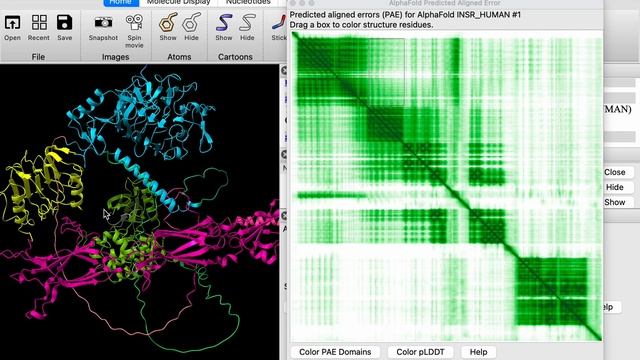Open Help in the PAE window
The image size is (640, 360).
point(478,352)
